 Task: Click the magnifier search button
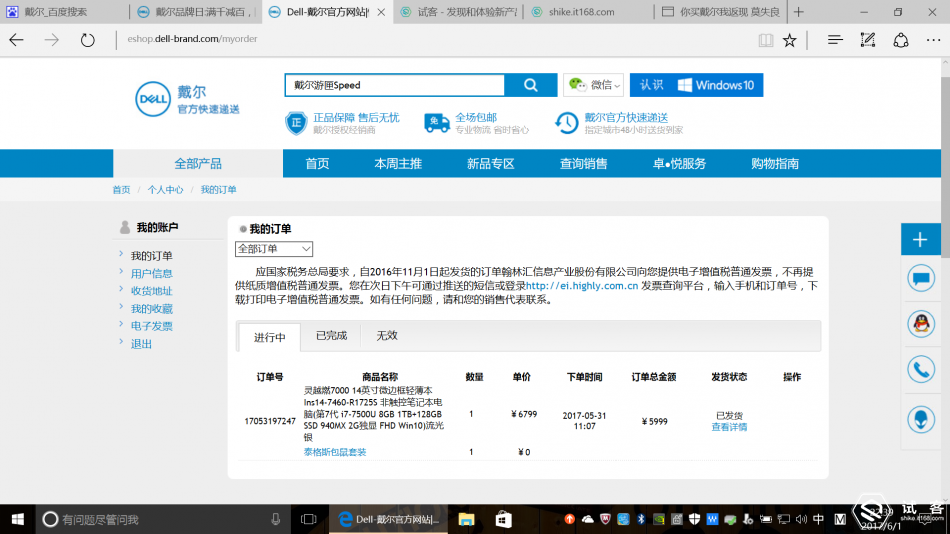(x=531, y=85)
